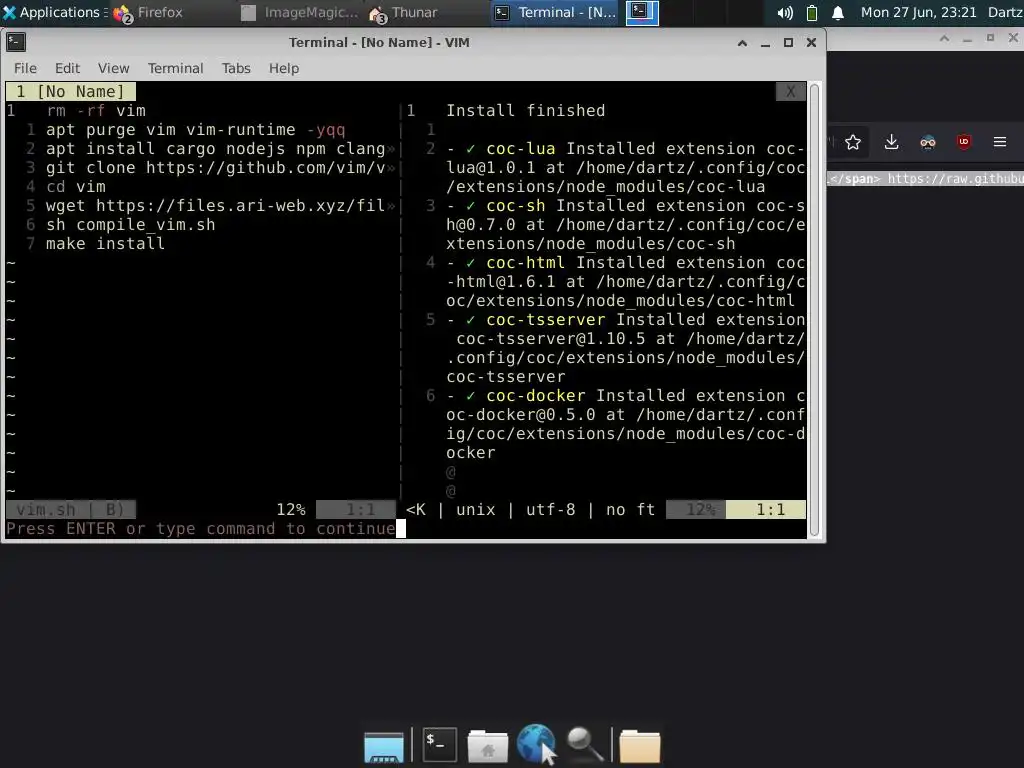Open the Terminal menu
Image resolution: width=1024 pixels, height=768 pixels.
pyautogui.click(x=175, y=68)
